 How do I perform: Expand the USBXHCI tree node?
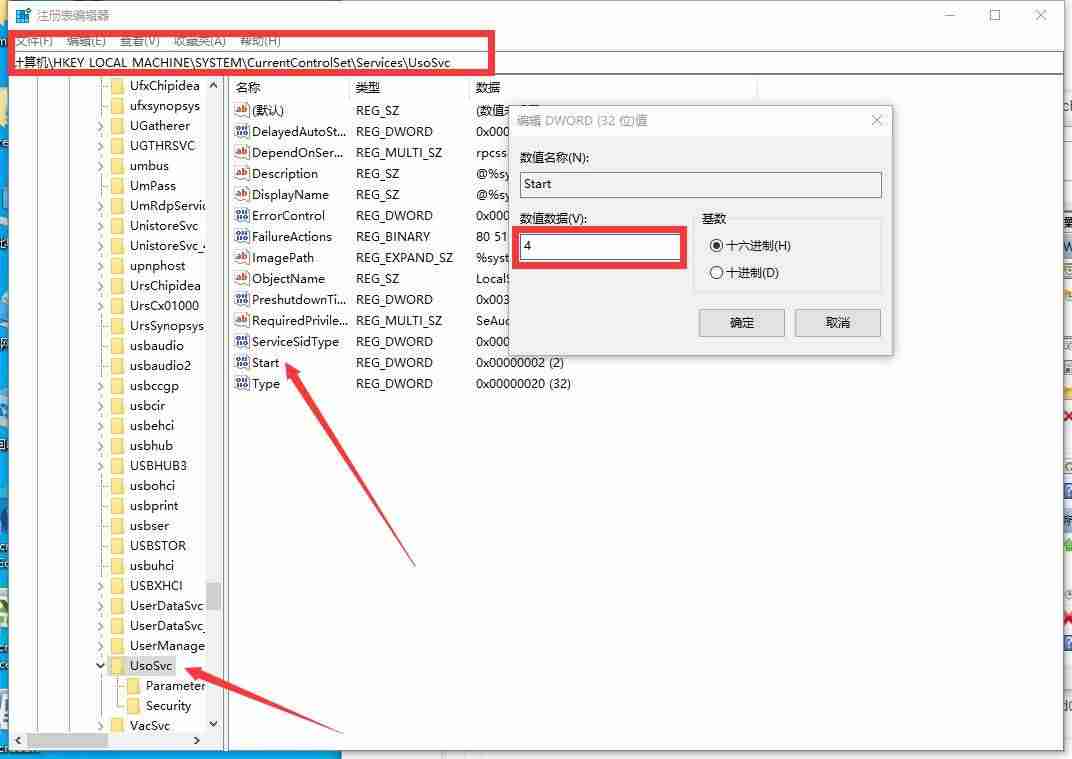point(100,585)
